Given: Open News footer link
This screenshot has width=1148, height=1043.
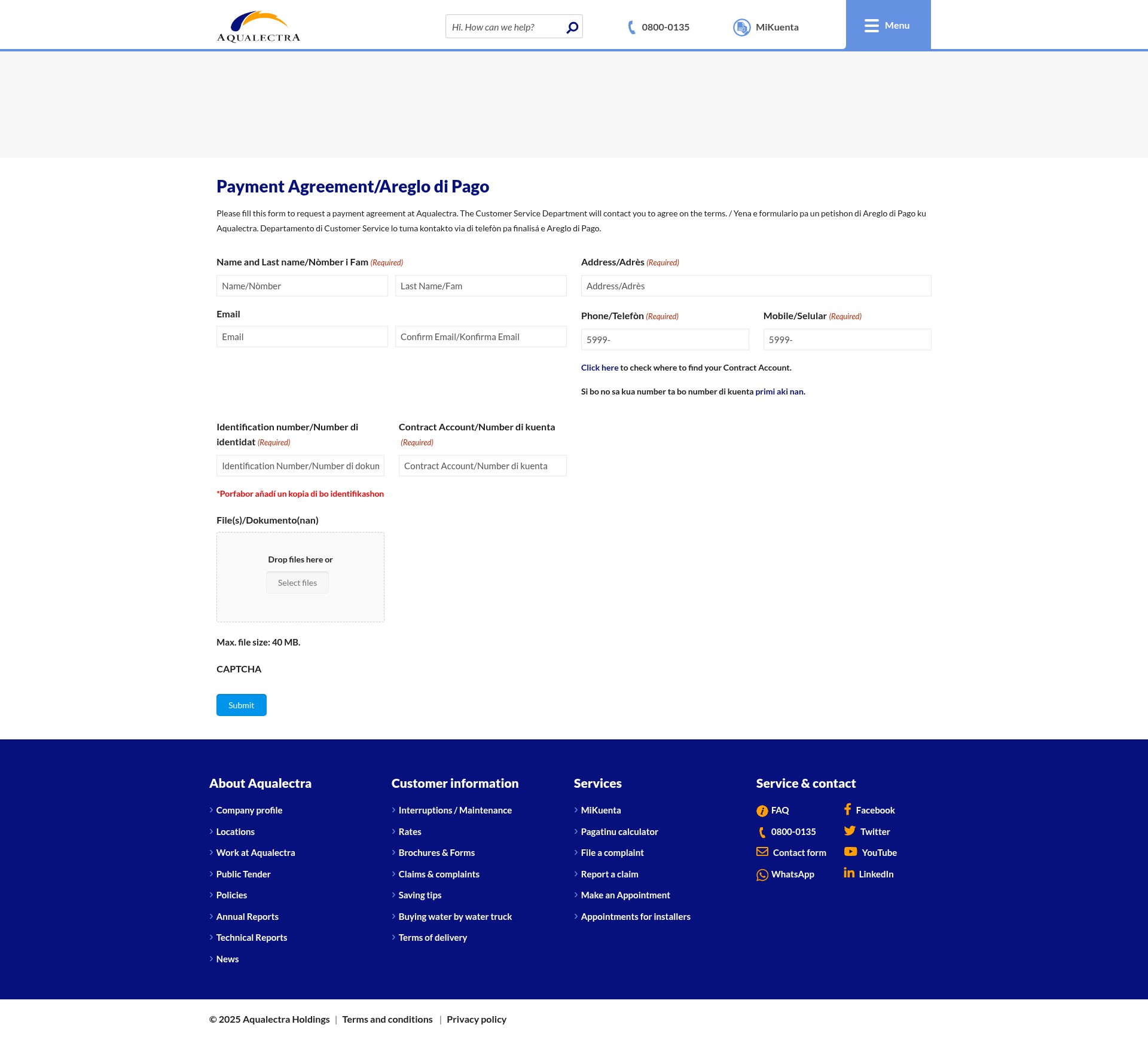Looking at the screenshot, I should (228, 959).
